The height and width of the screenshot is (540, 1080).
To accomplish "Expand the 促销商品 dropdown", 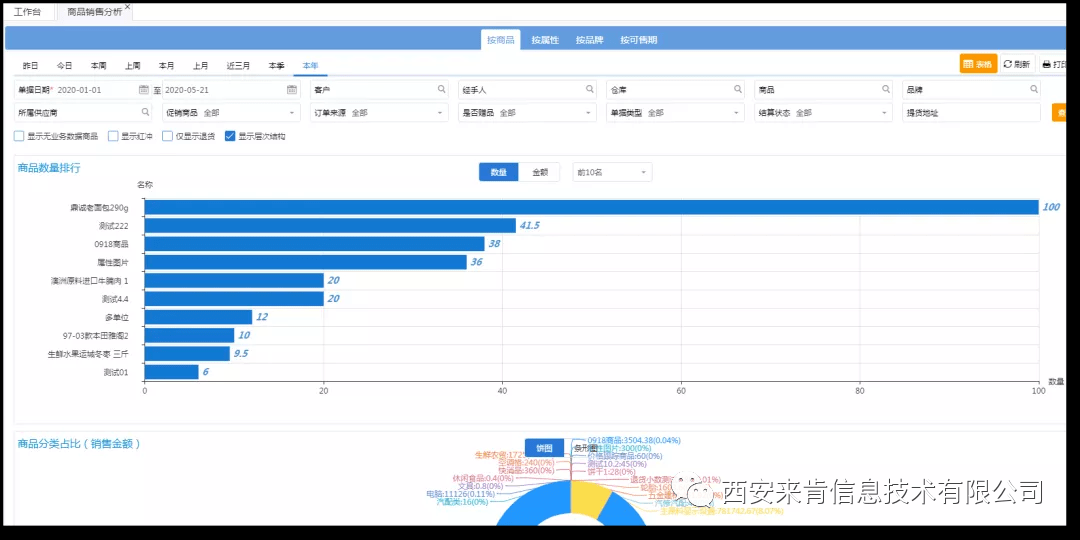I will [x=292, y=113].
